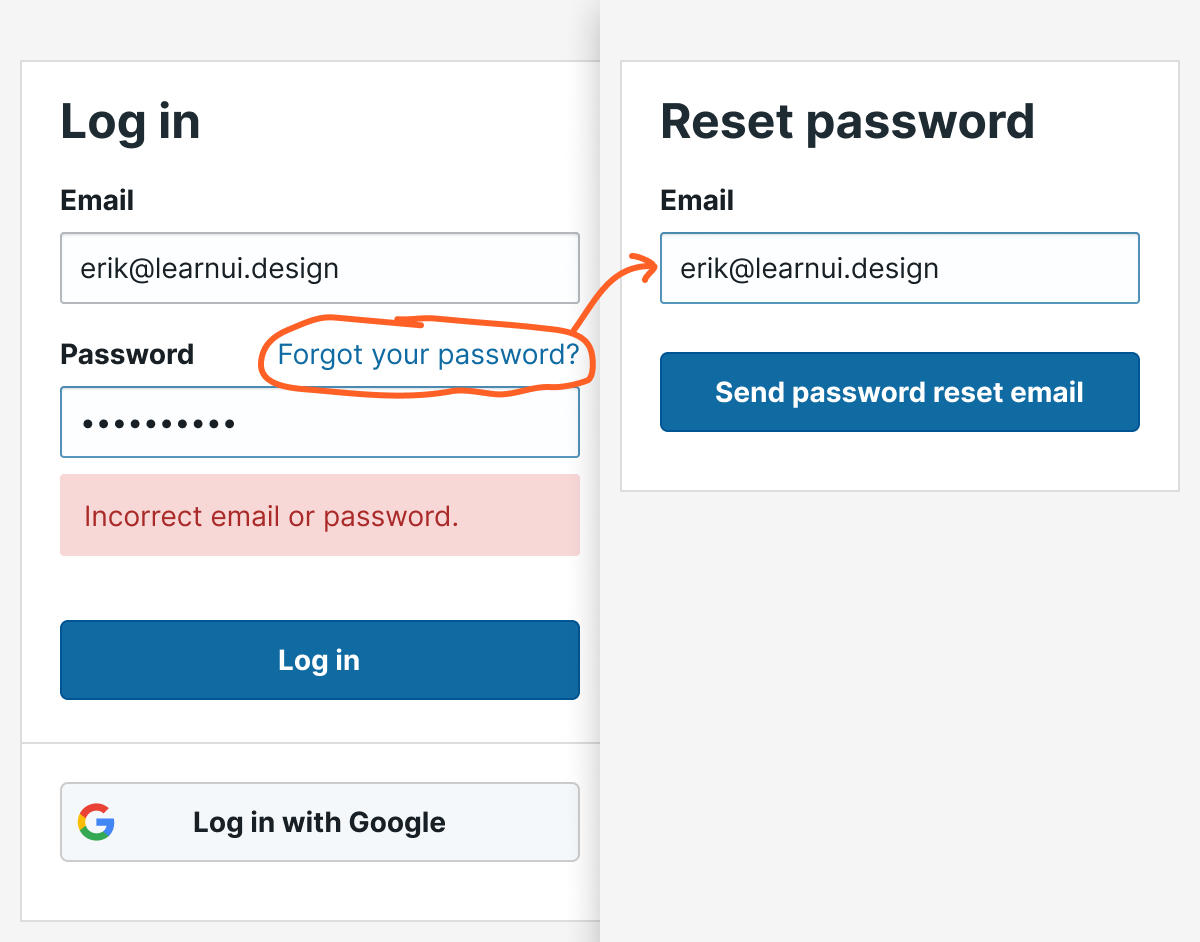Open the "Forgot your password?" link
The width and height of the screenshot is (1200, 942).
[x=428, y=354]
